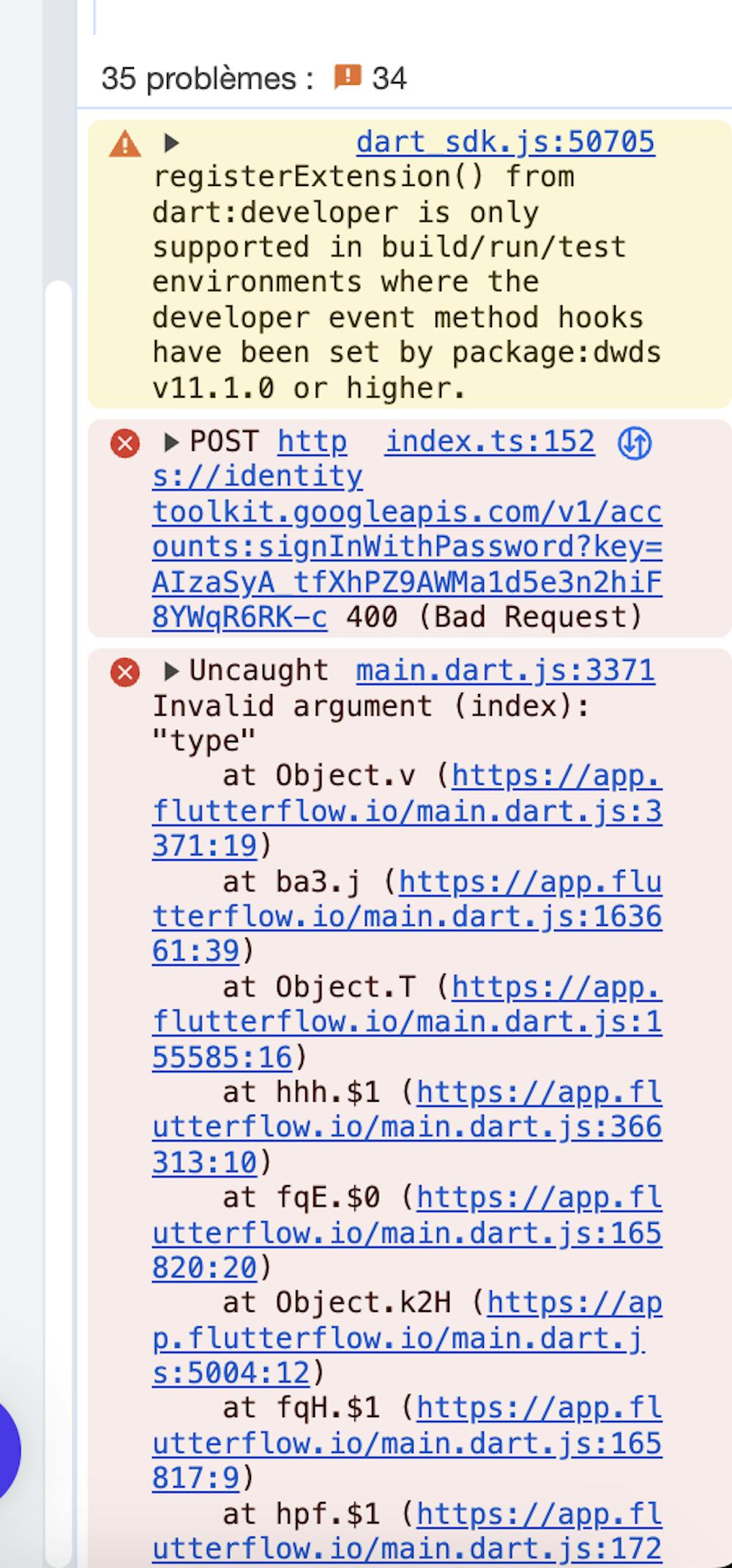This screenshot has width=732, height=1568.
Task: Click the yellow warning triangle icon
Action: [125, 143]
